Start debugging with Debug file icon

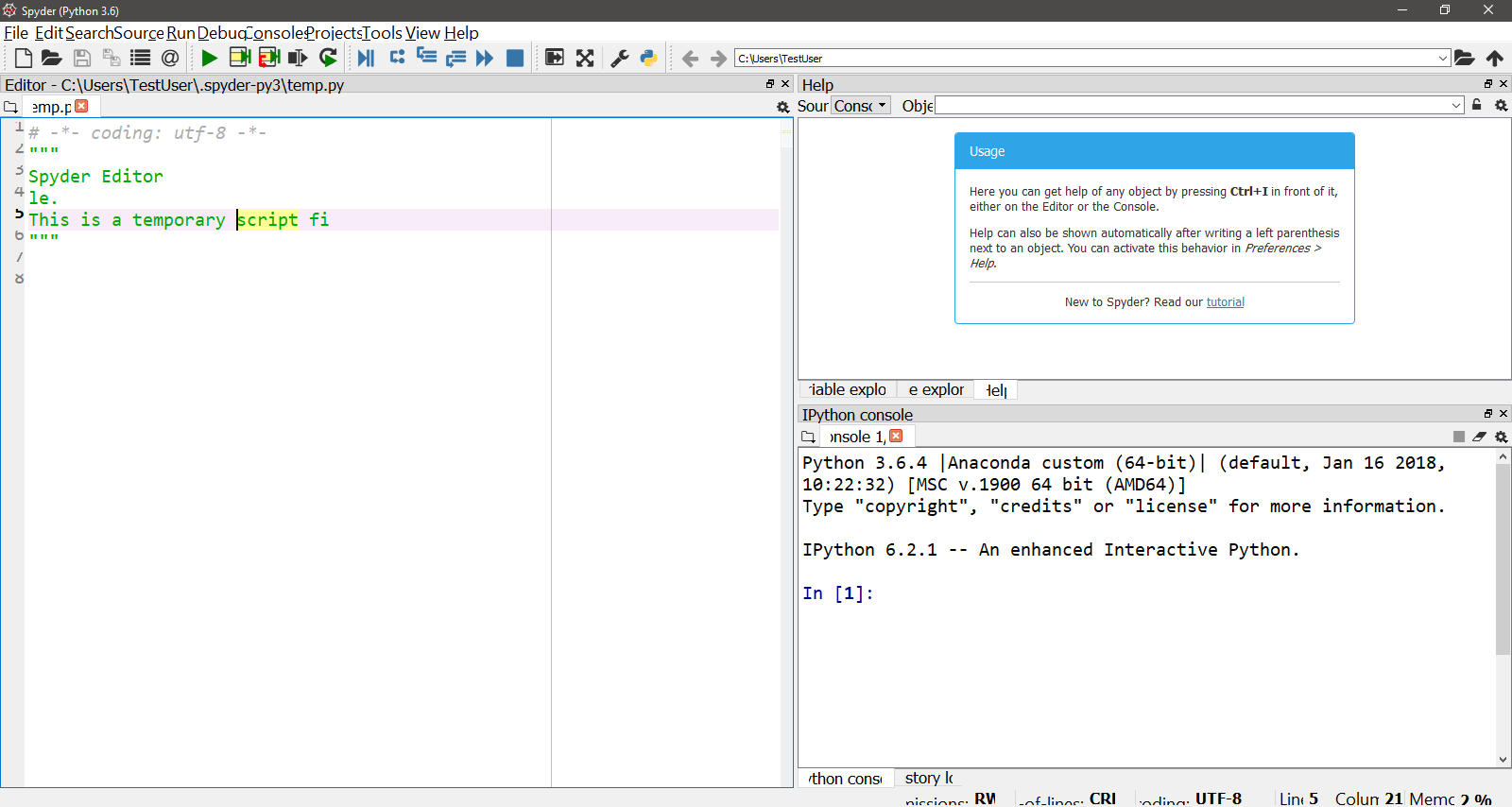tap(366, 58)
